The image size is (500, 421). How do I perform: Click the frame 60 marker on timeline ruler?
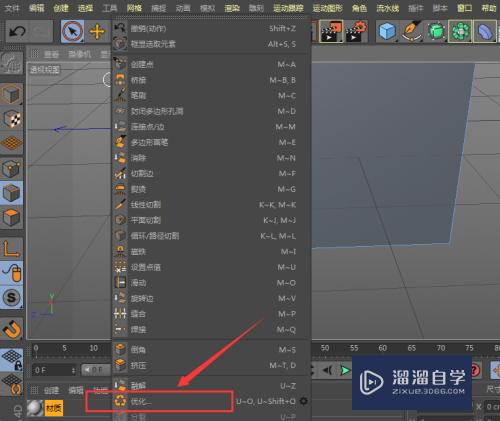(x=382, y=348)
